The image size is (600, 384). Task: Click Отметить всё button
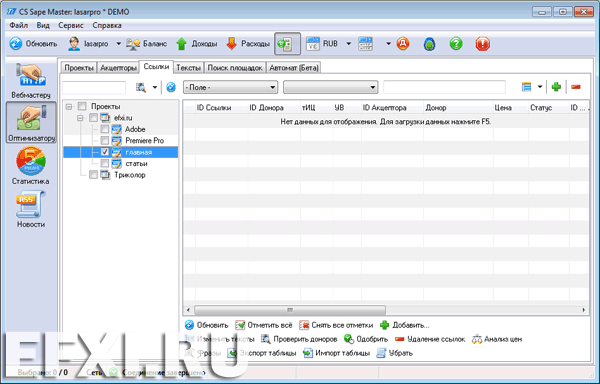264,325
